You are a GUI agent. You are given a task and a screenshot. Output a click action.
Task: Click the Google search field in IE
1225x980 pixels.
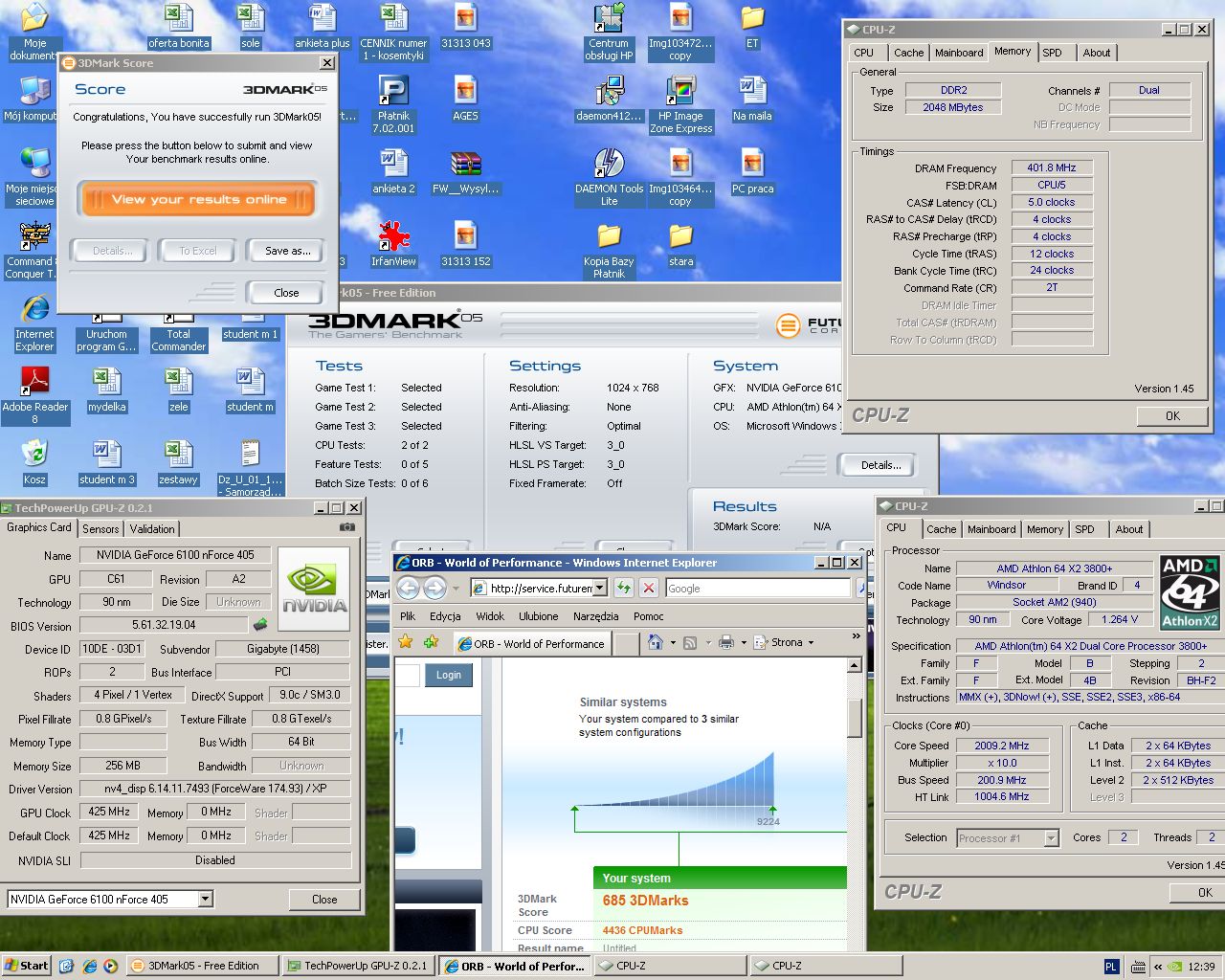pos(758,588)
